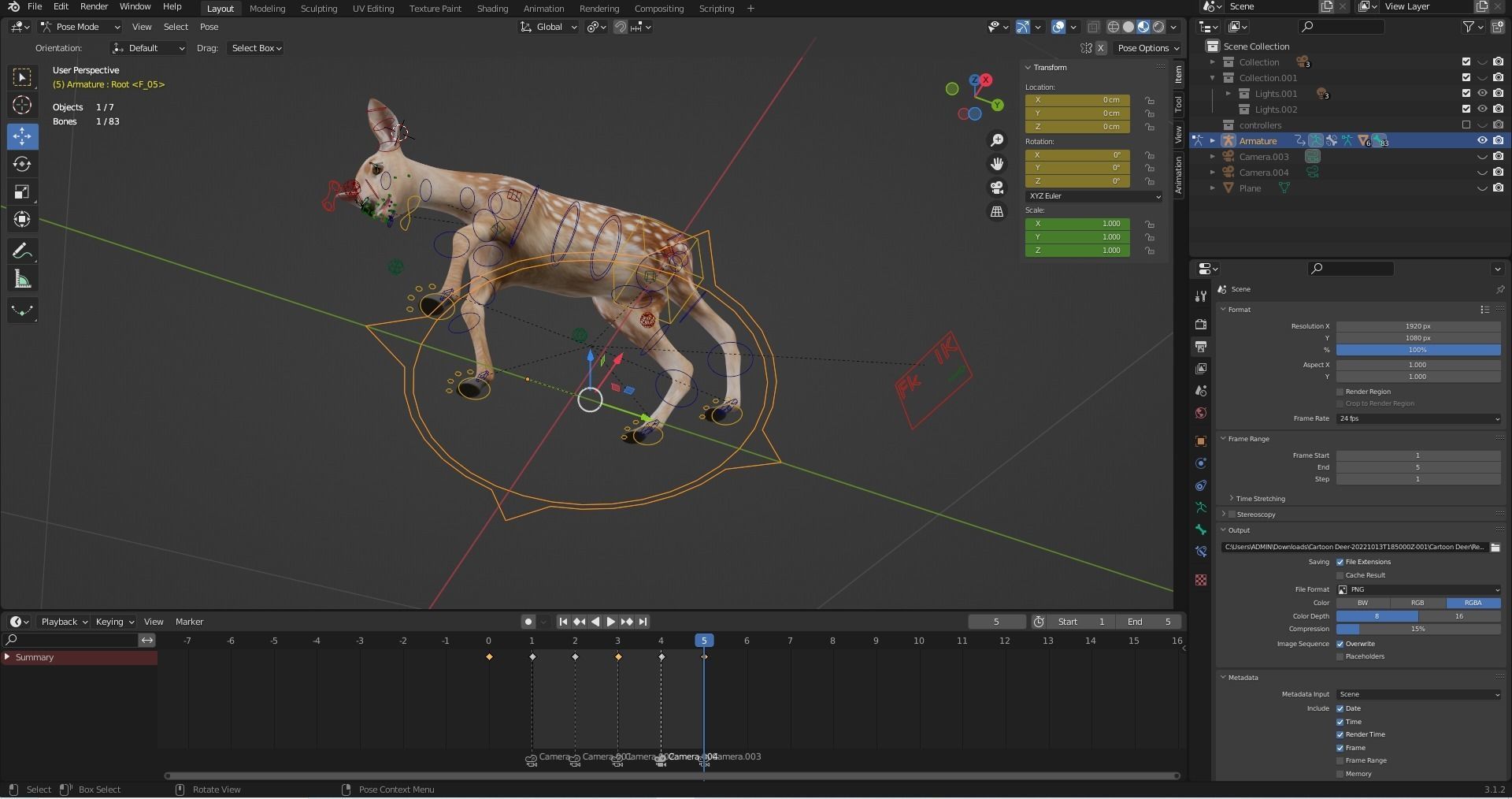1512x799 pixels.
Task: Open the Keying popover in timeline
Action: click(x=114, y=622)
